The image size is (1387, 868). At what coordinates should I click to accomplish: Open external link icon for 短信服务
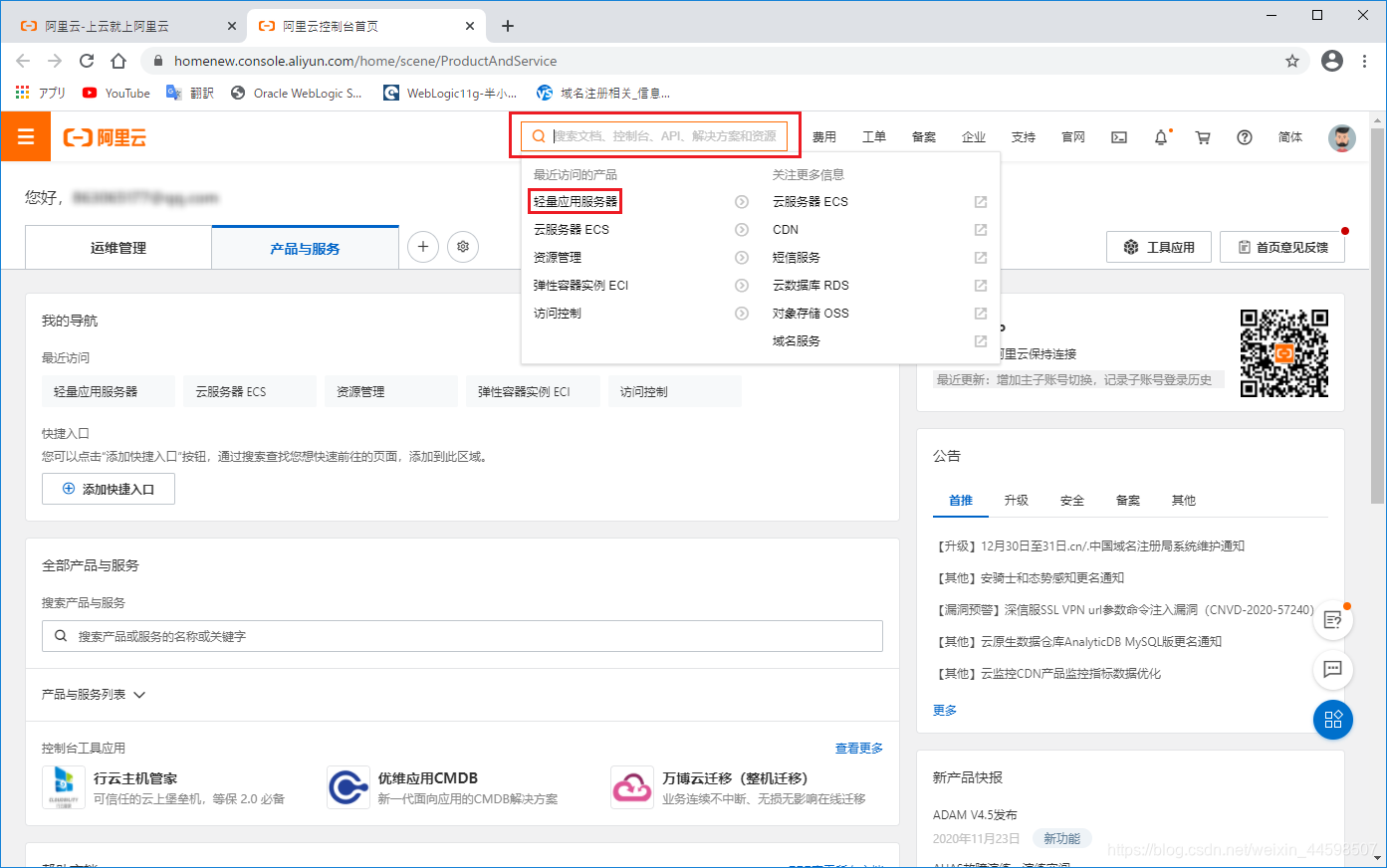(x=981, y=257)
